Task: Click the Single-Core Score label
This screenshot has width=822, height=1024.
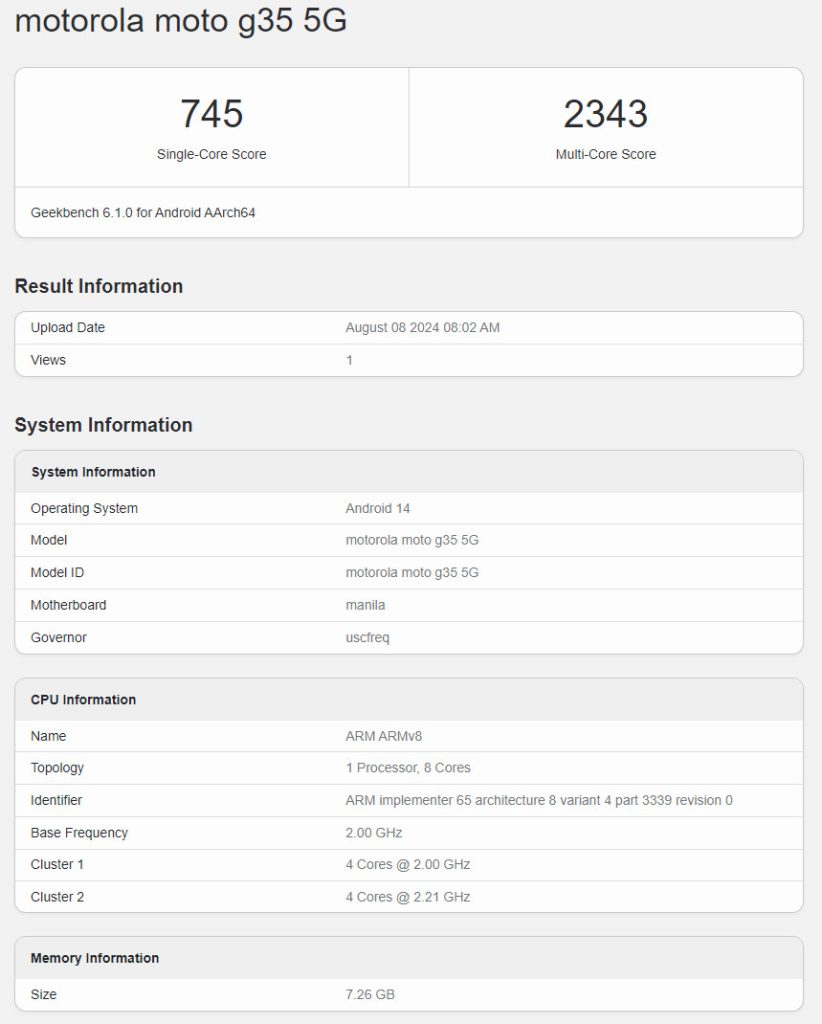Action: [211, 154]
